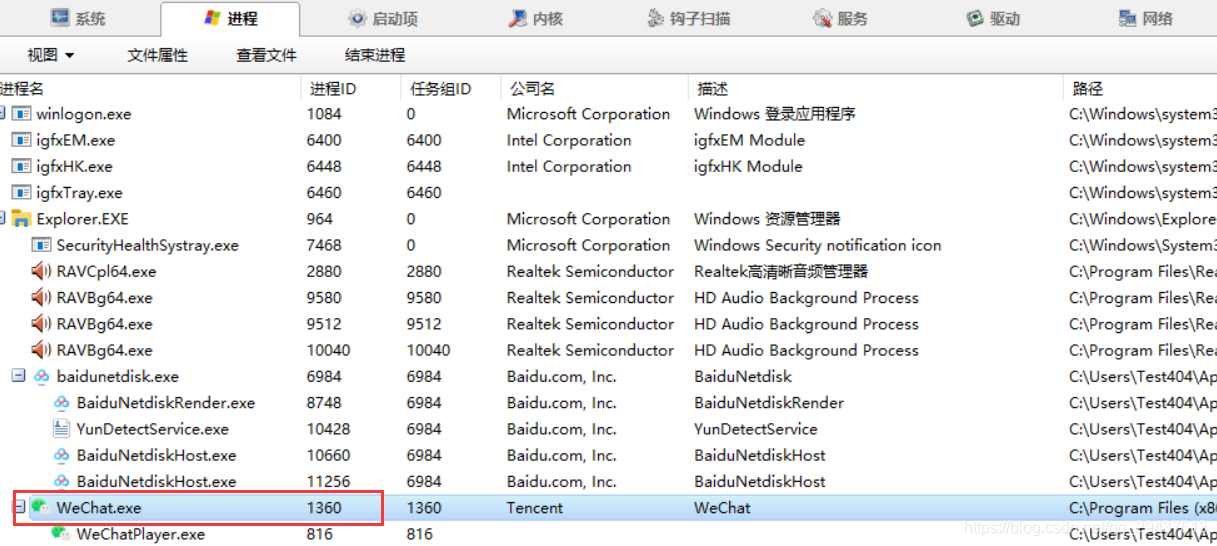Click 'WeChat' description cell
The width and height of the screenshot is (1217, 546).
(x=722, y=508)
